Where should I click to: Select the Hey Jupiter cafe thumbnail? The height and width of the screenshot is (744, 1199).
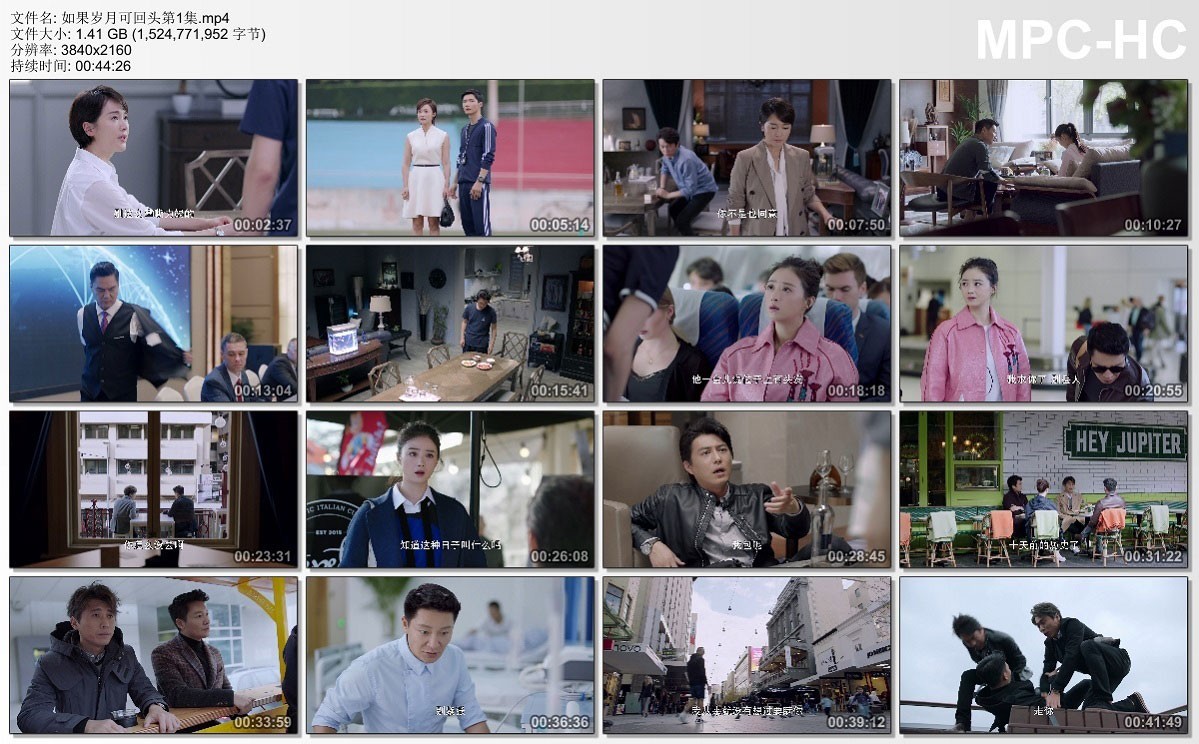(1043, 490)
